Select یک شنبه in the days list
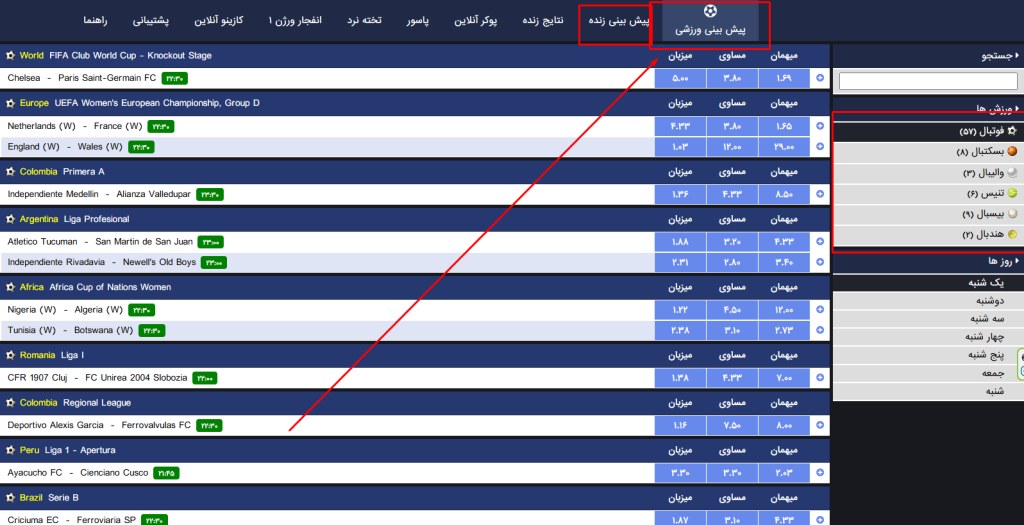 pyautogui.click(x=928, y=283)
